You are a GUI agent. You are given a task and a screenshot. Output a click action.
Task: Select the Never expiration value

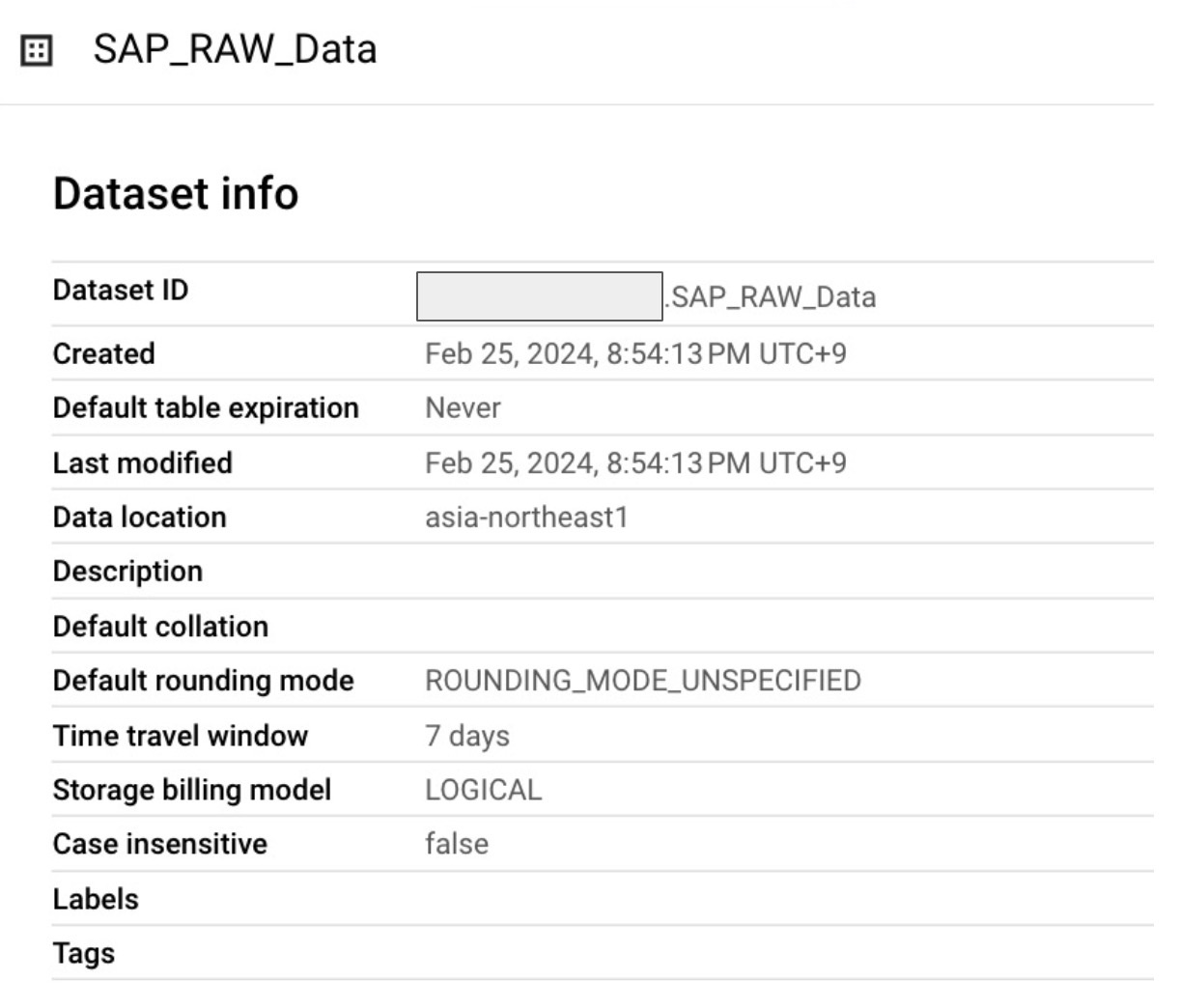pyautogui.click(x=463, y=408)
